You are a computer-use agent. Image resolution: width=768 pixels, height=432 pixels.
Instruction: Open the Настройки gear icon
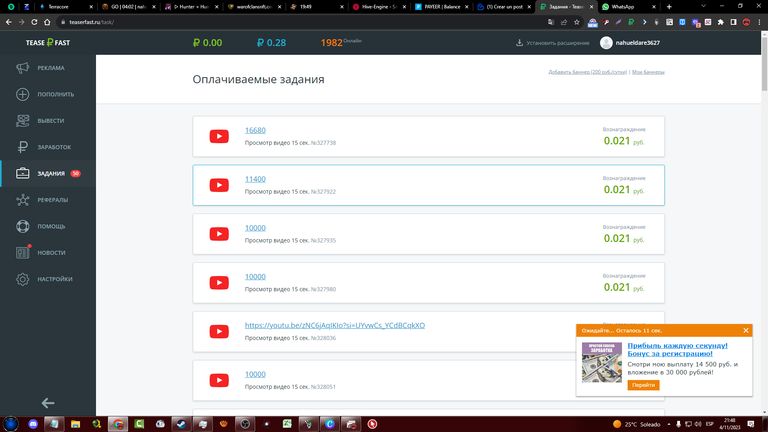[x=23, y=279]
